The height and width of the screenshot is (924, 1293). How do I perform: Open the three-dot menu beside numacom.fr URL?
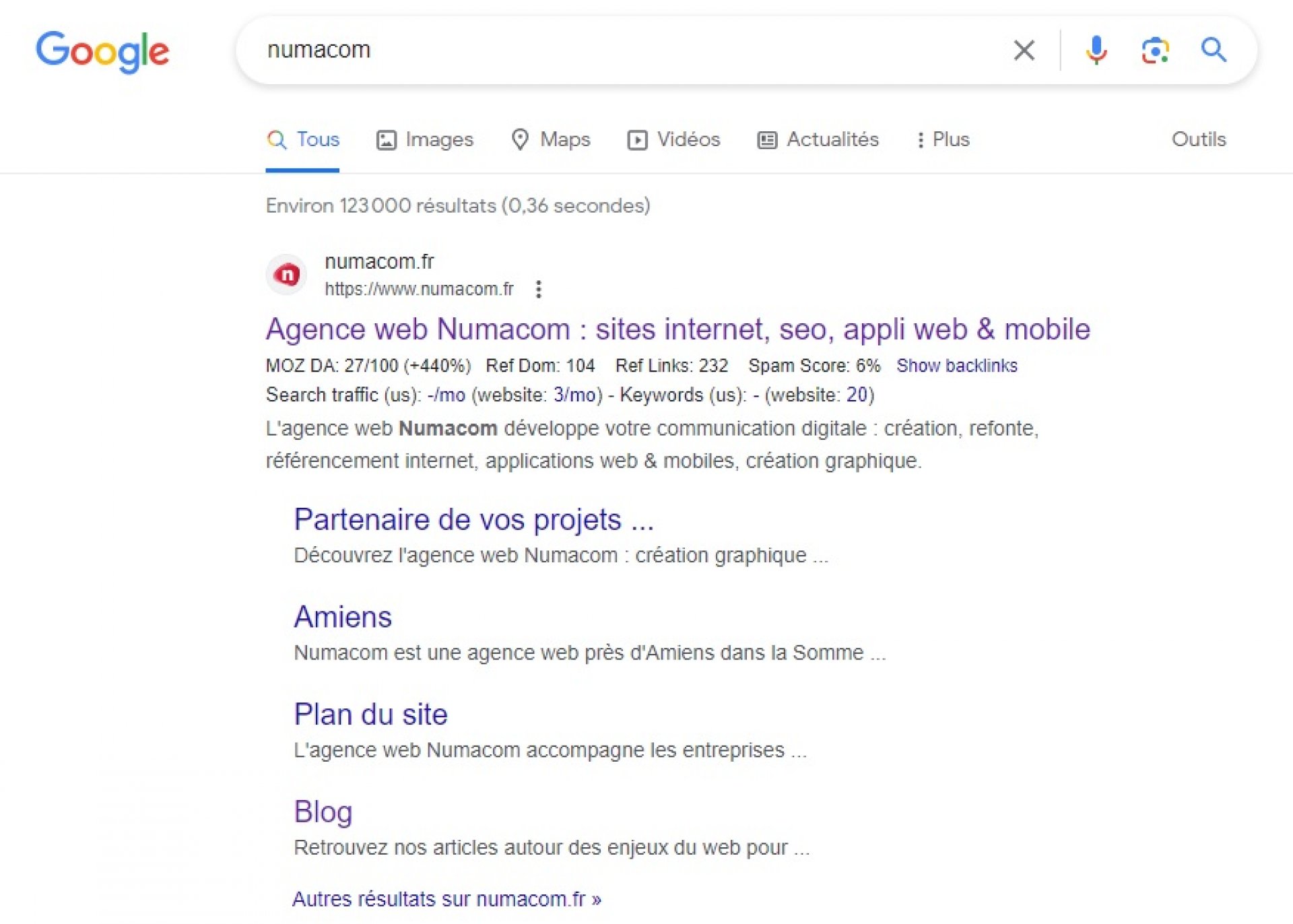pyautogui.click(x=538, y=289)
